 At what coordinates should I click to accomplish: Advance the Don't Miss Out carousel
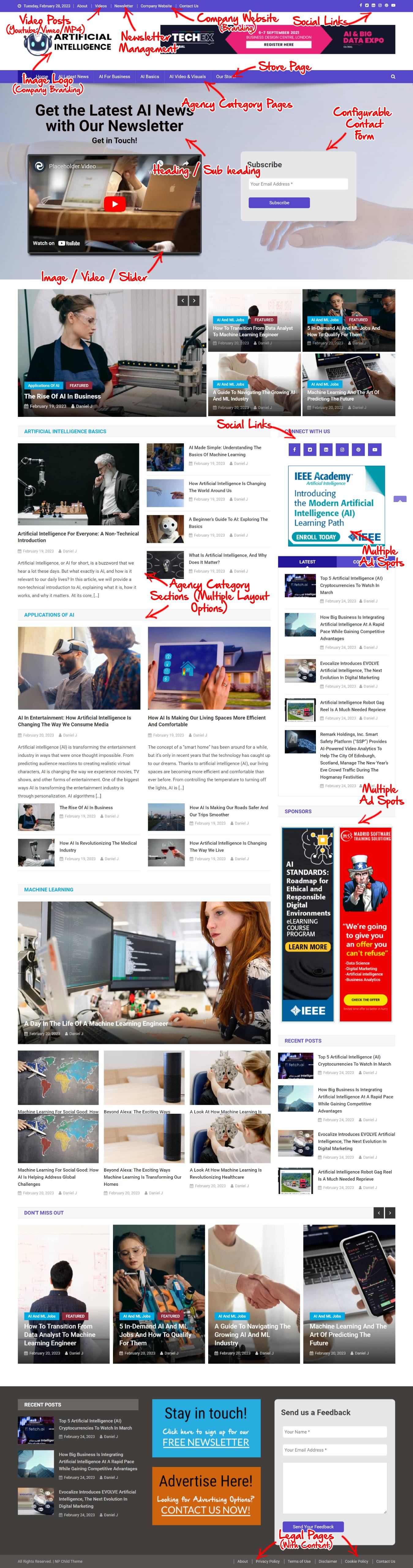click(x=390, y=1213)
